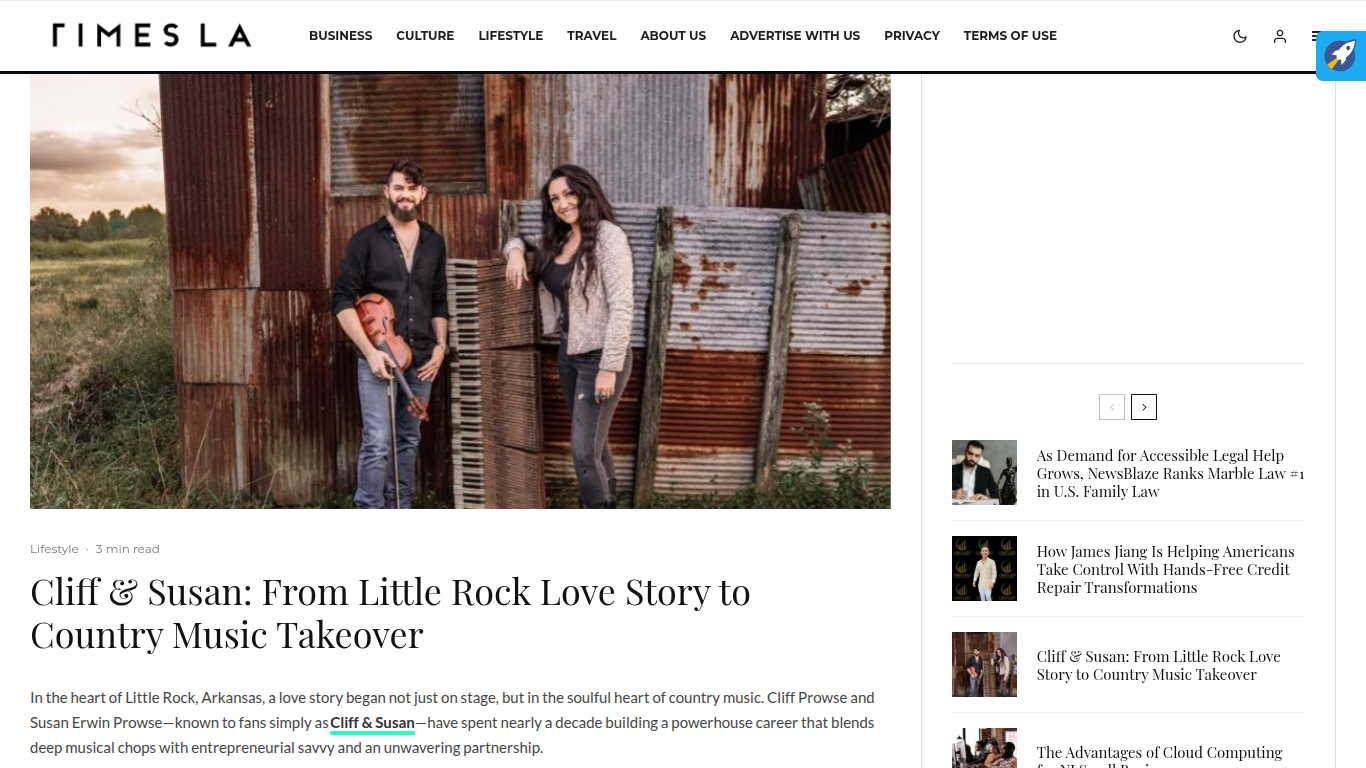Open the Advertise With Us page

[x=794, y=36]
